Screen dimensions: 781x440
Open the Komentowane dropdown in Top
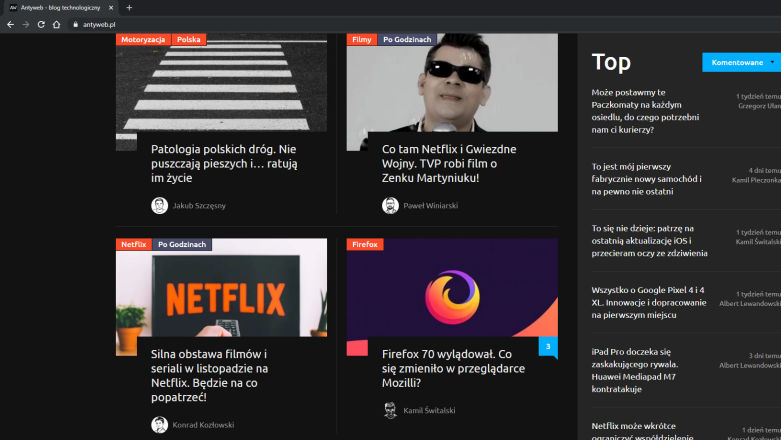(x=741, y=62)
